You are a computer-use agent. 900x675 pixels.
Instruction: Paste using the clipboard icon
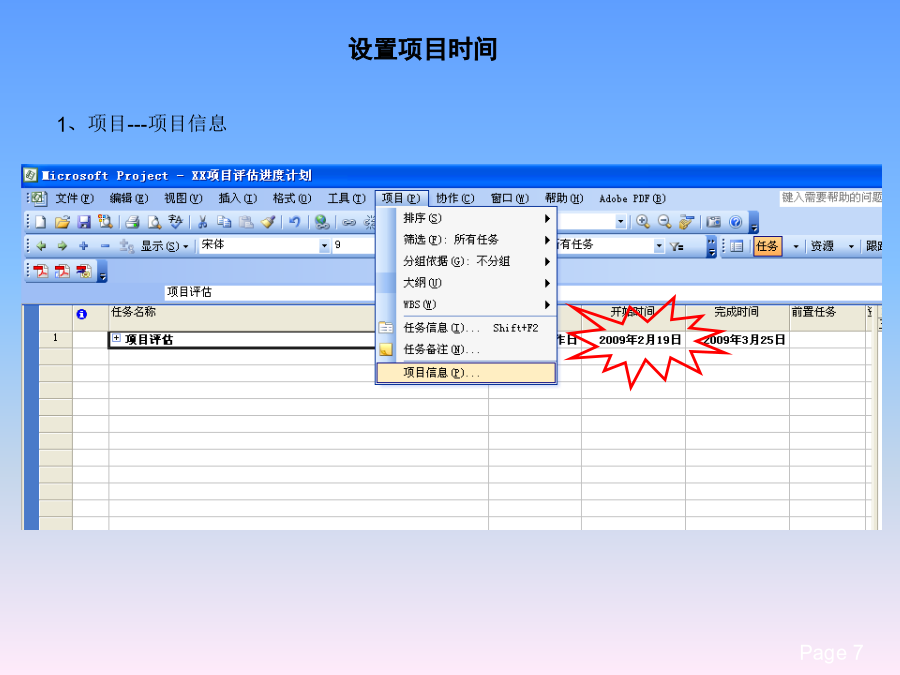pyautogui.click(x=246, y=222)
